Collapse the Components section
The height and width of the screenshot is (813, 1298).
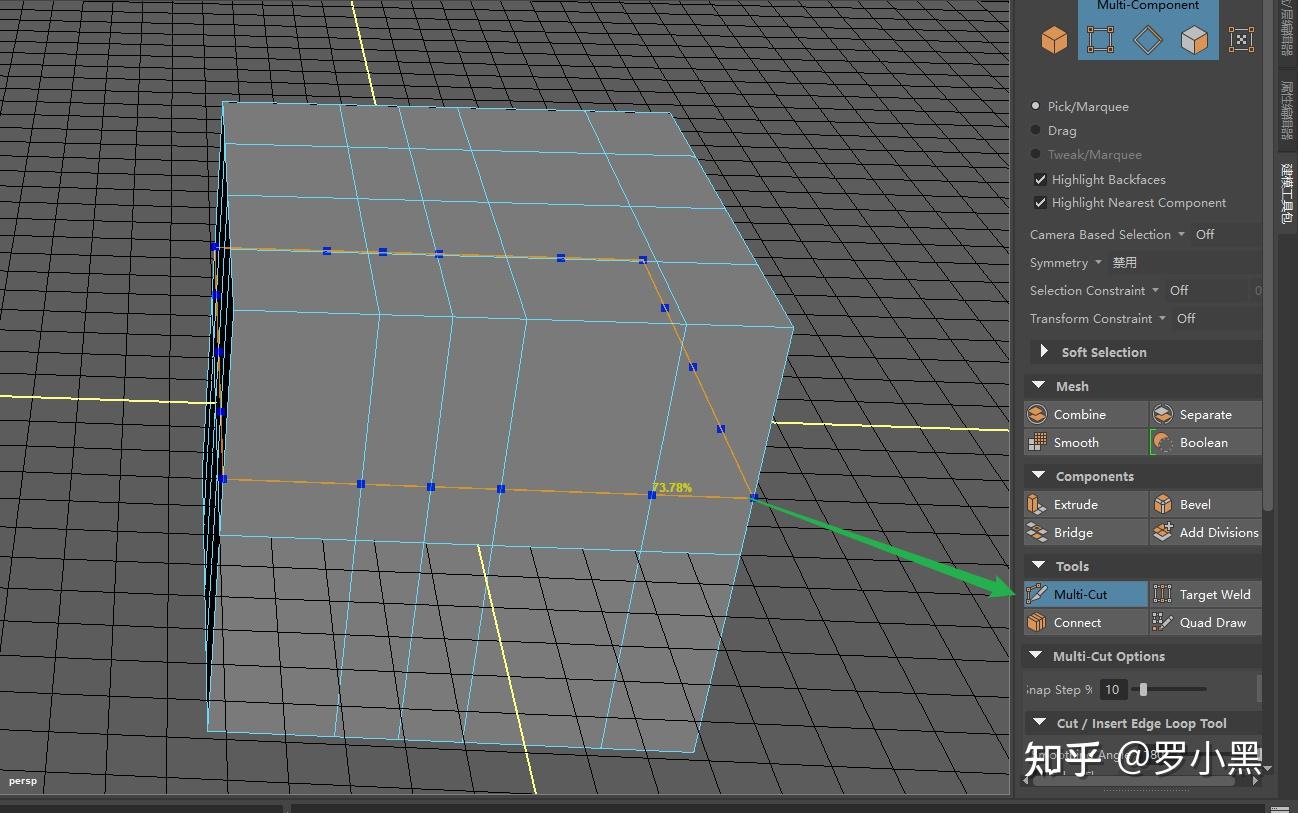click(1038, 476)
